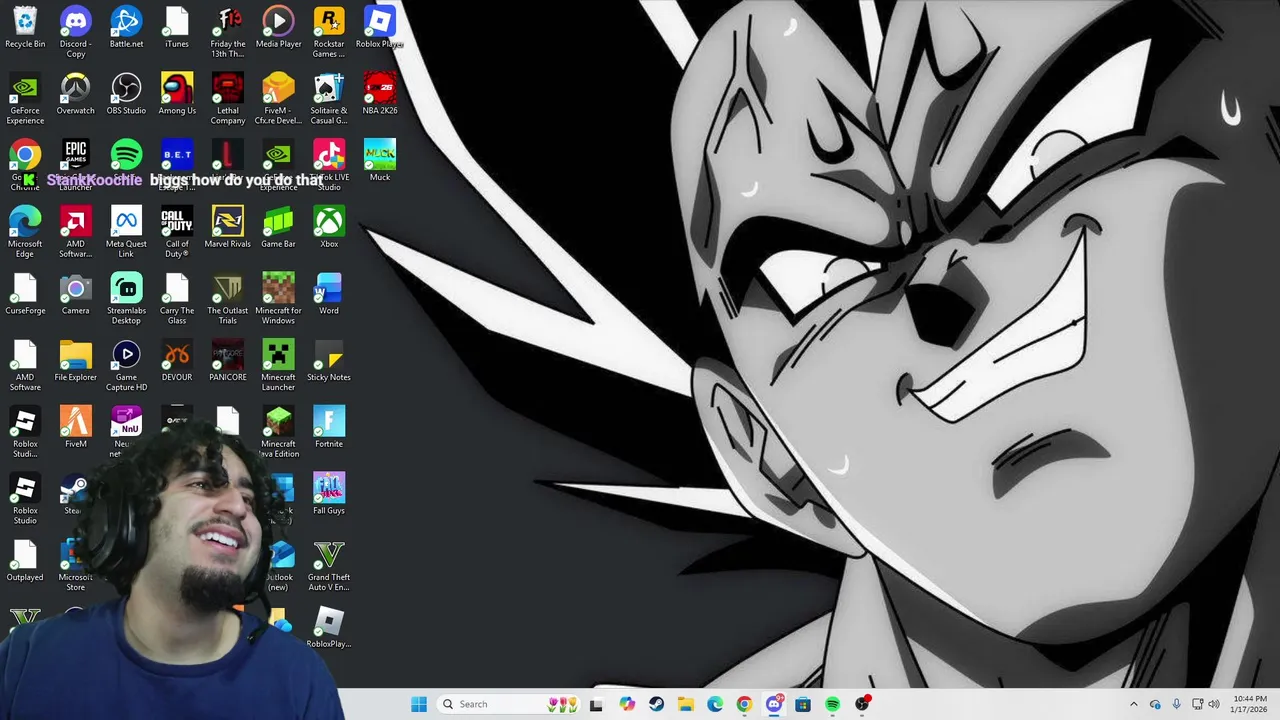Select the Overwatch desktop shortcut
Screen dimensions: 1280x720
pos(76,95)
